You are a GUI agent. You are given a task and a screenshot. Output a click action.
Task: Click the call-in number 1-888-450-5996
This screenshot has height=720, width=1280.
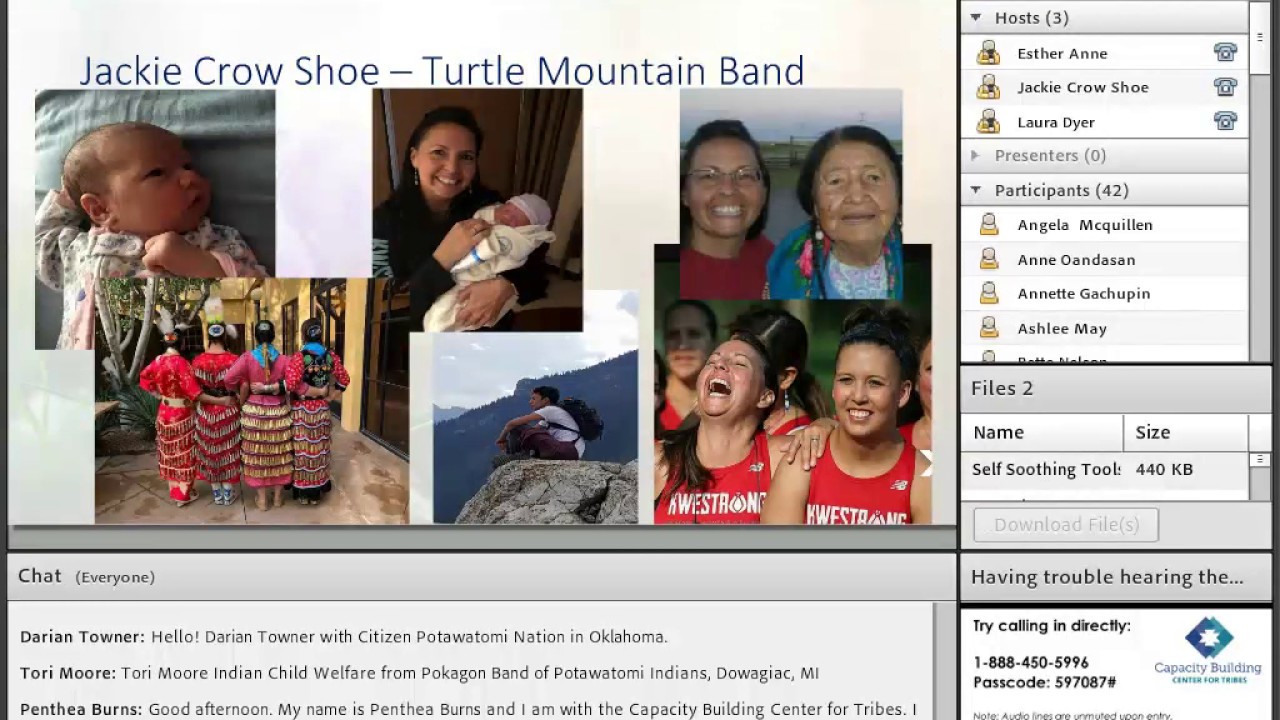1031,662
